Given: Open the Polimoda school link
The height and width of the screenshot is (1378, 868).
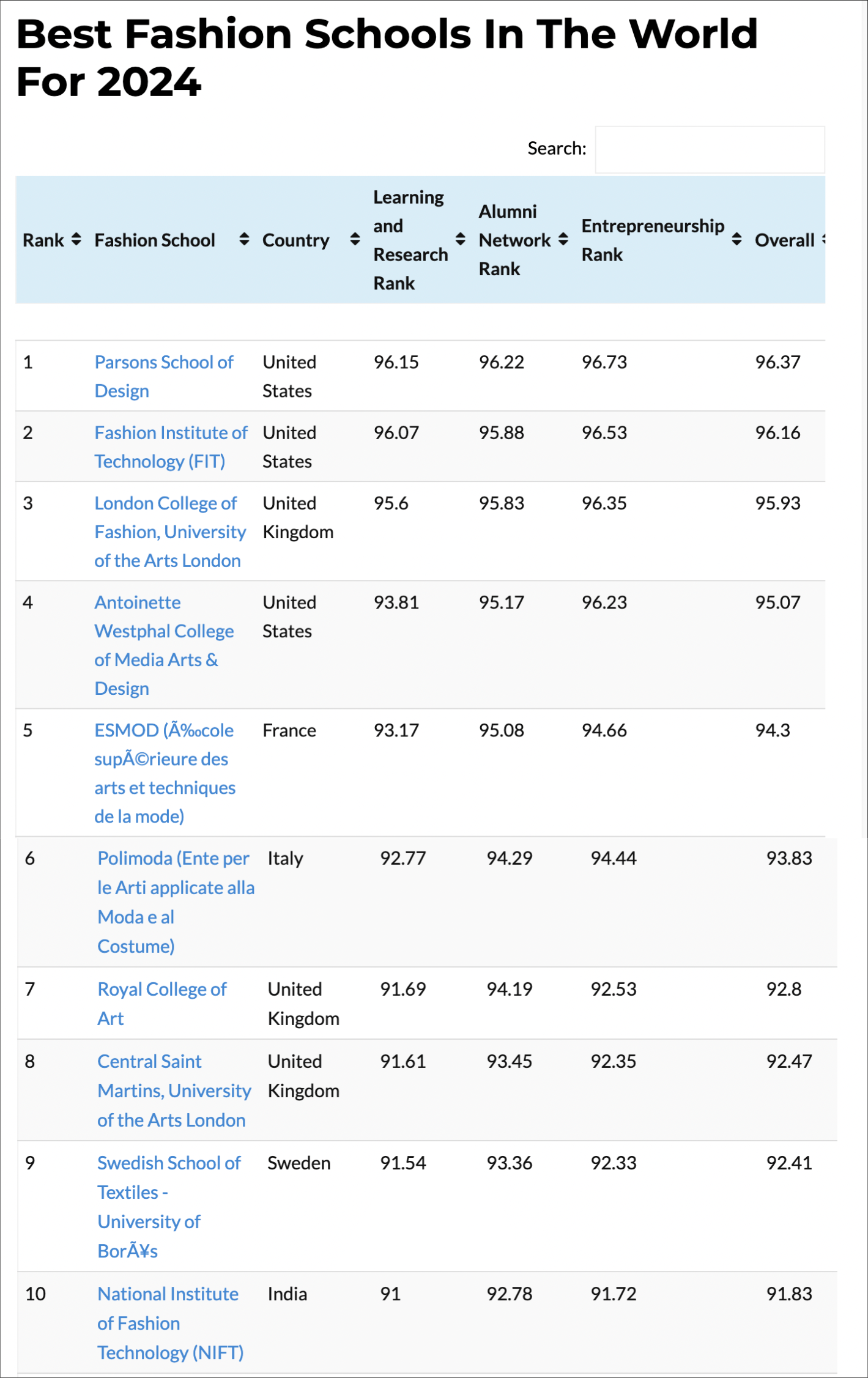Looking at the screenshot, I should (176, 902).
